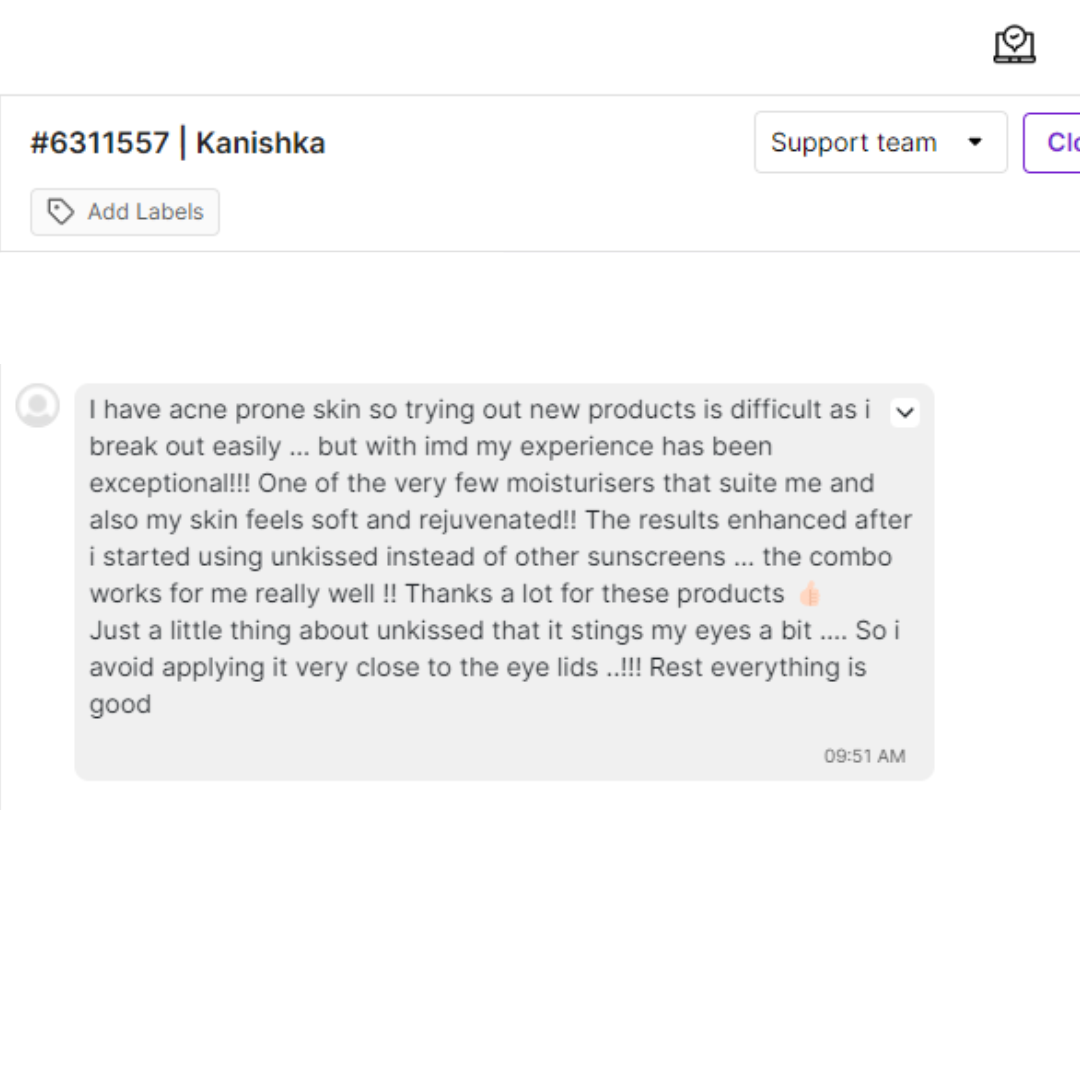Viewport: 1080px width, 1080px height.
Task: Click the laptop shield icon at top
Action: [1014, 45]
